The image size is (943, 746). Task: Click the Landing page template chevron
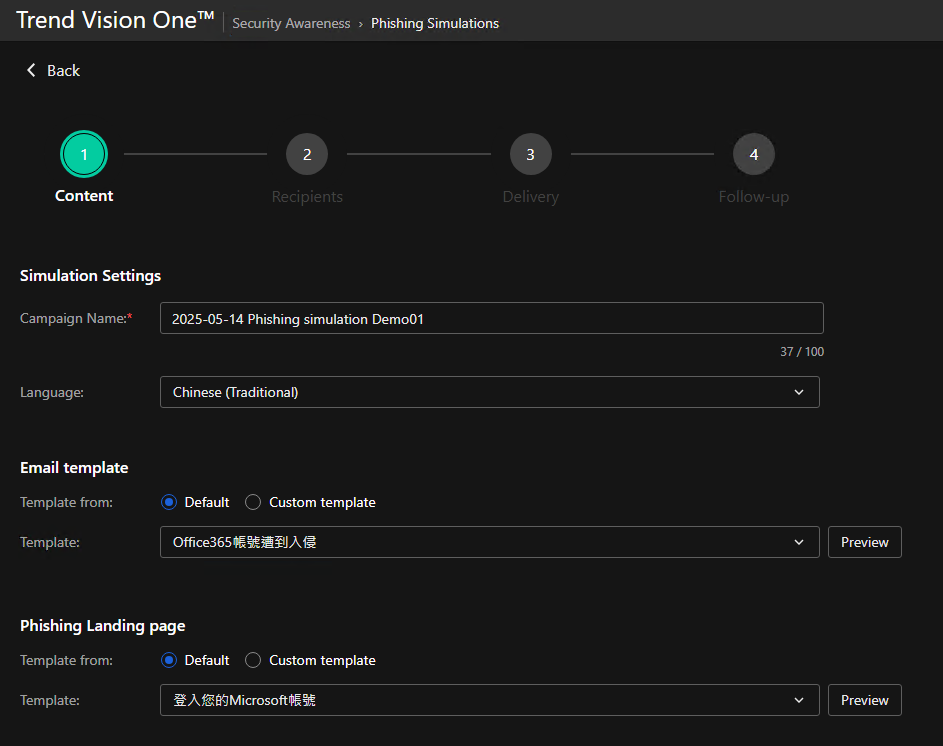(799, 700)
